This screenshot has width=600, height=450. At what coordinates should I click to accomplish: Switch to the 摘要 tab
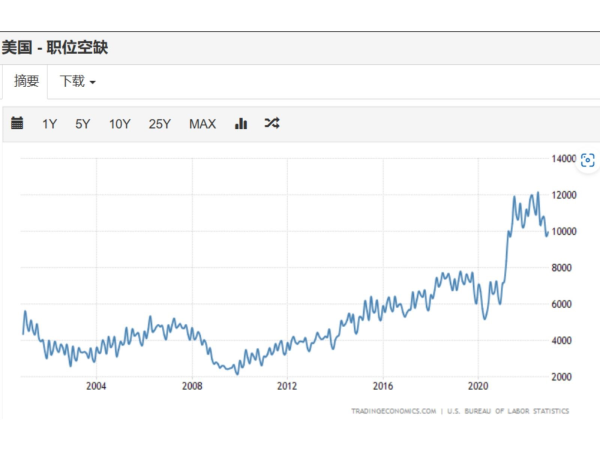click(26, 81)
